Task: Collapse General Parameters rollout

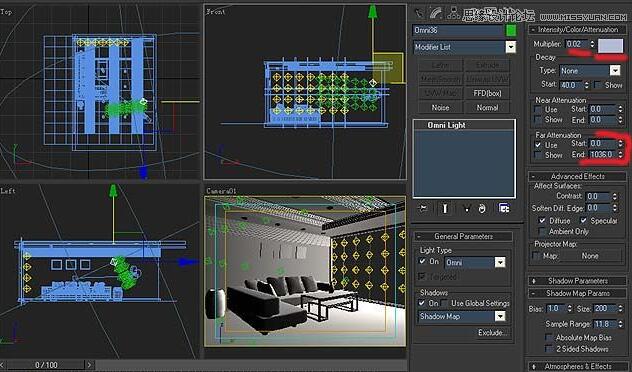Action: pyautogui.click(x=463, y=237)
